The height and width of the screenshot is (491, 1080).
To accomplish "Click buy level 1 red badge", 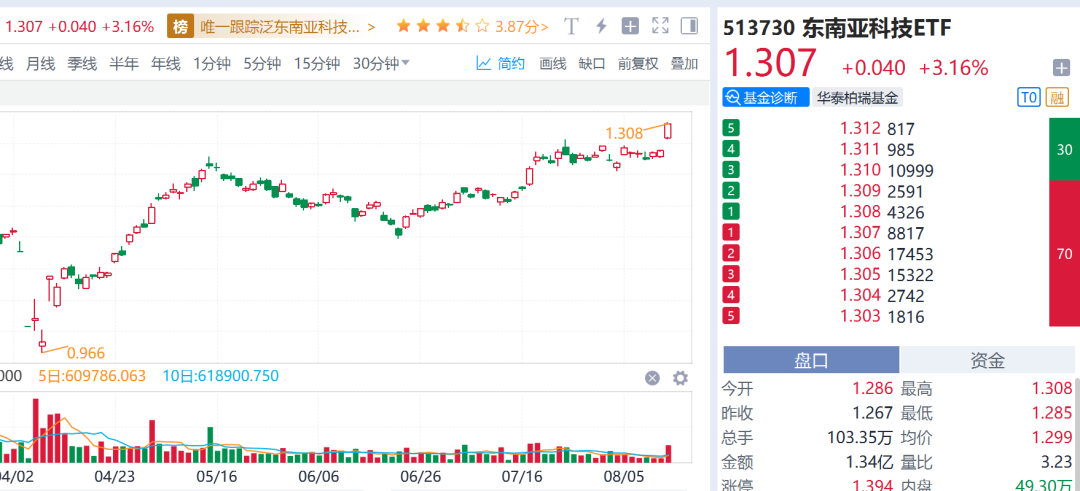I will pos(731,233).
